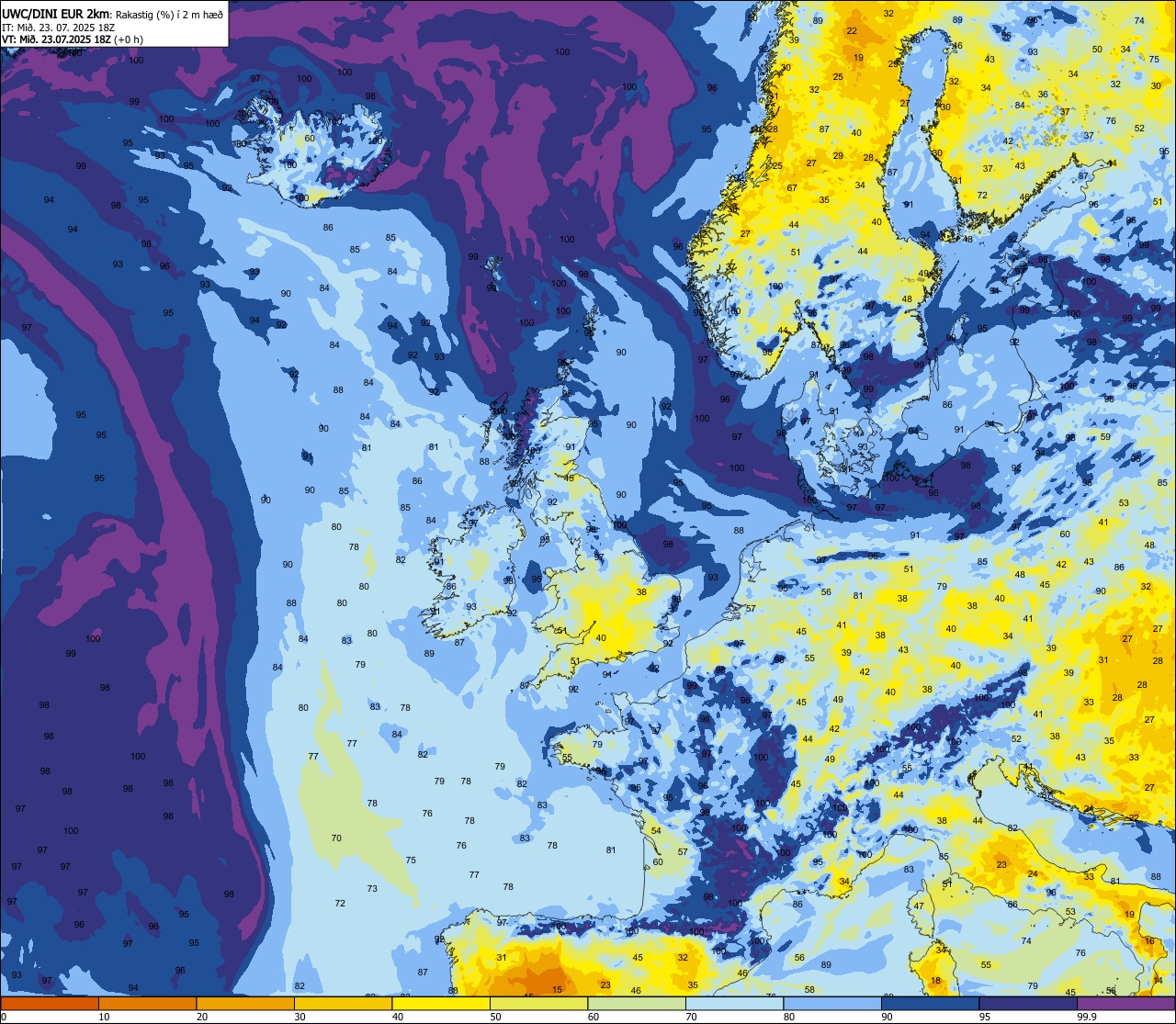Click the legend tick label "95"
The height and width of the screenshot is (1024, 1176).
(984, 1017)
